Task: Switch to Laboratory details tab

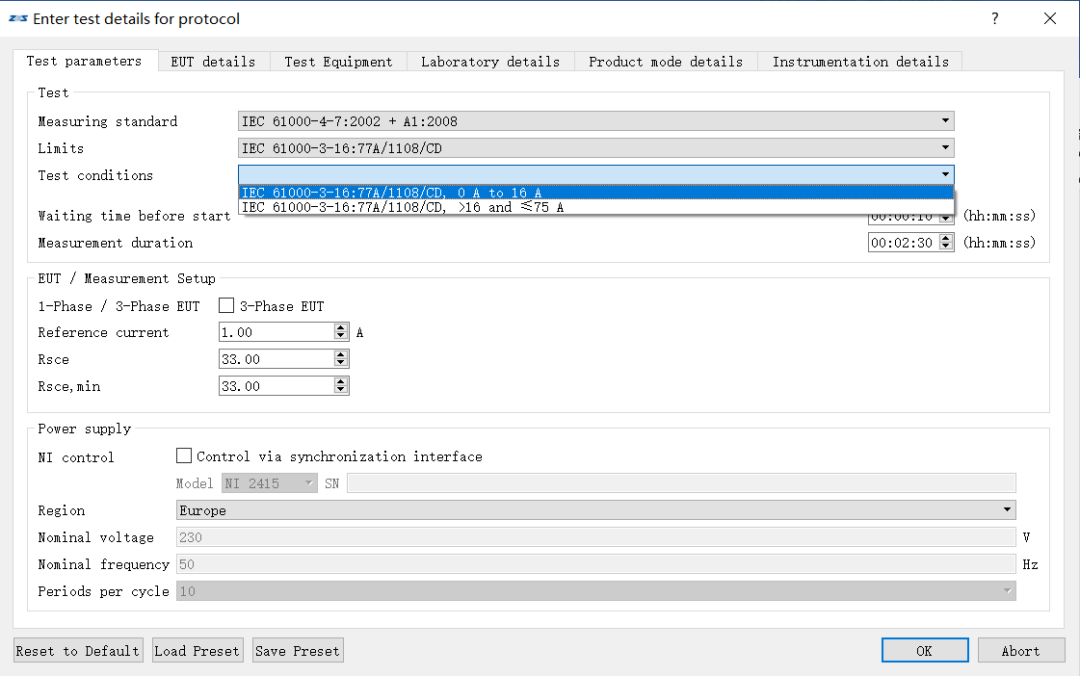Action: click(x=490, y=62)
